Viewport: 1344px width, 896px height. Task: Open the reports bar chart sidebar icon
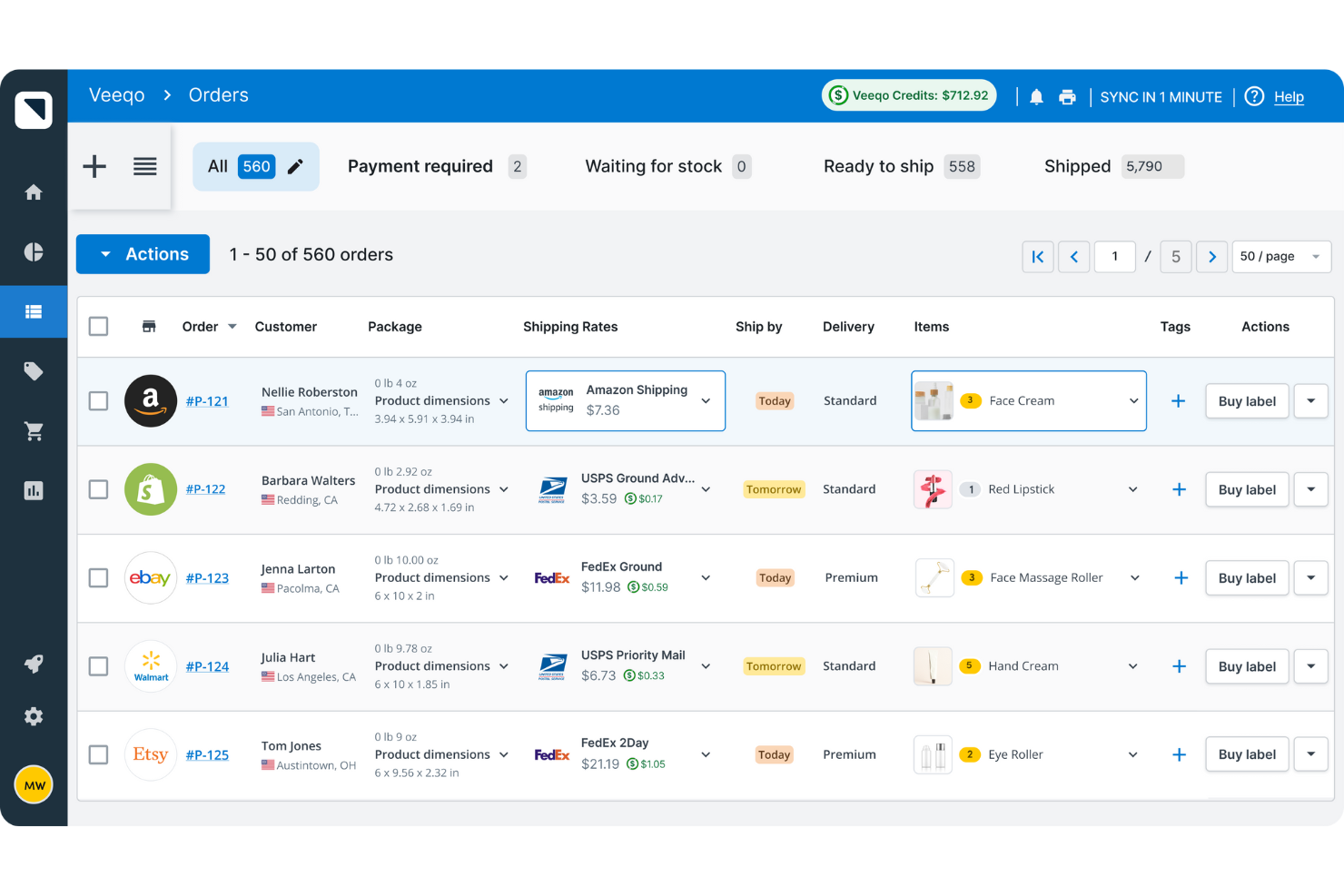point(34,490)
